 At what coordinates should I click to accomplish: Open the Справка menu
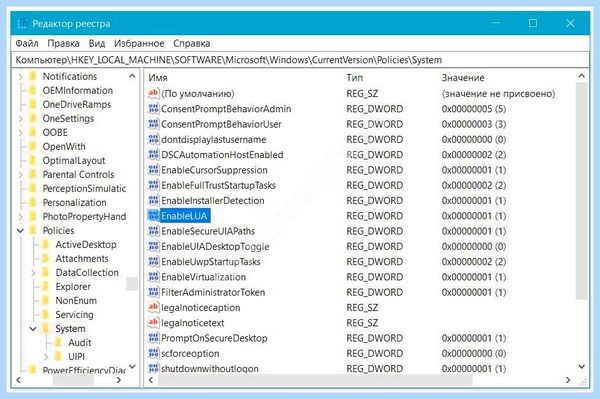(x=192, y=44)
